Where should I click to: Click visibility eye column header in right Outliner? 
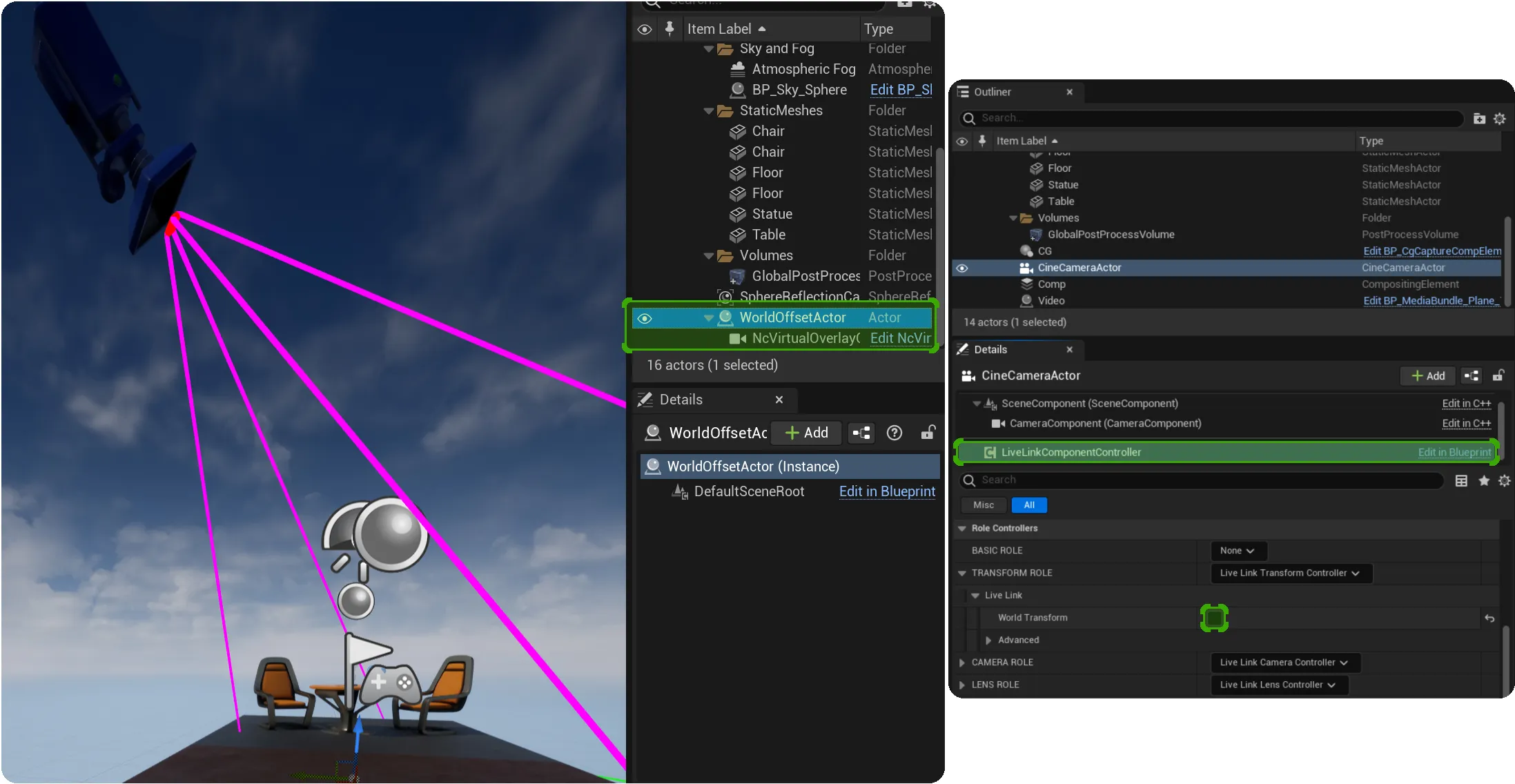[x=962, y=141]
